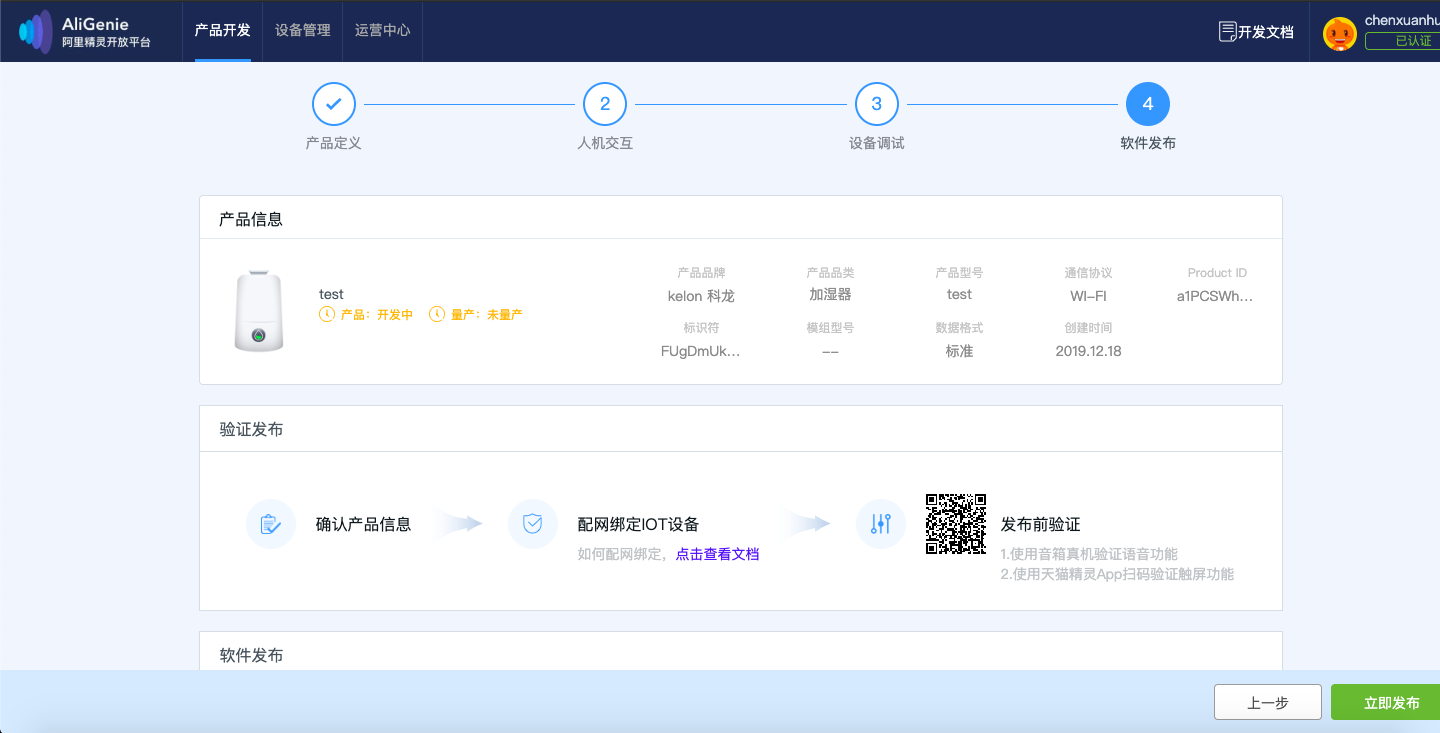Click the Product ID value a1PCSWh…
Image resolution: width=1440 pixels, height=733 pixels.
(1215, 295)
